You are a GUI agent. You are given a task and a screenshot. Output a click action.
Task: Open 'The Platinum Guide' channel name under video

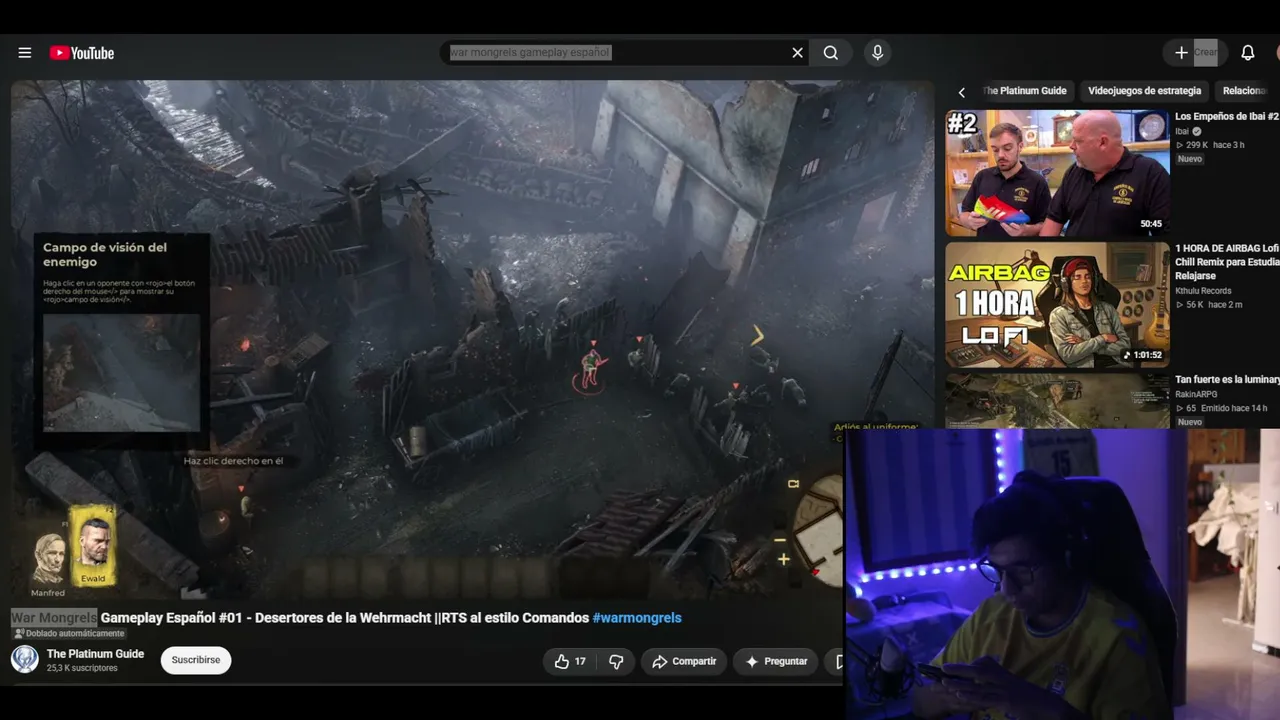(95, 654)
